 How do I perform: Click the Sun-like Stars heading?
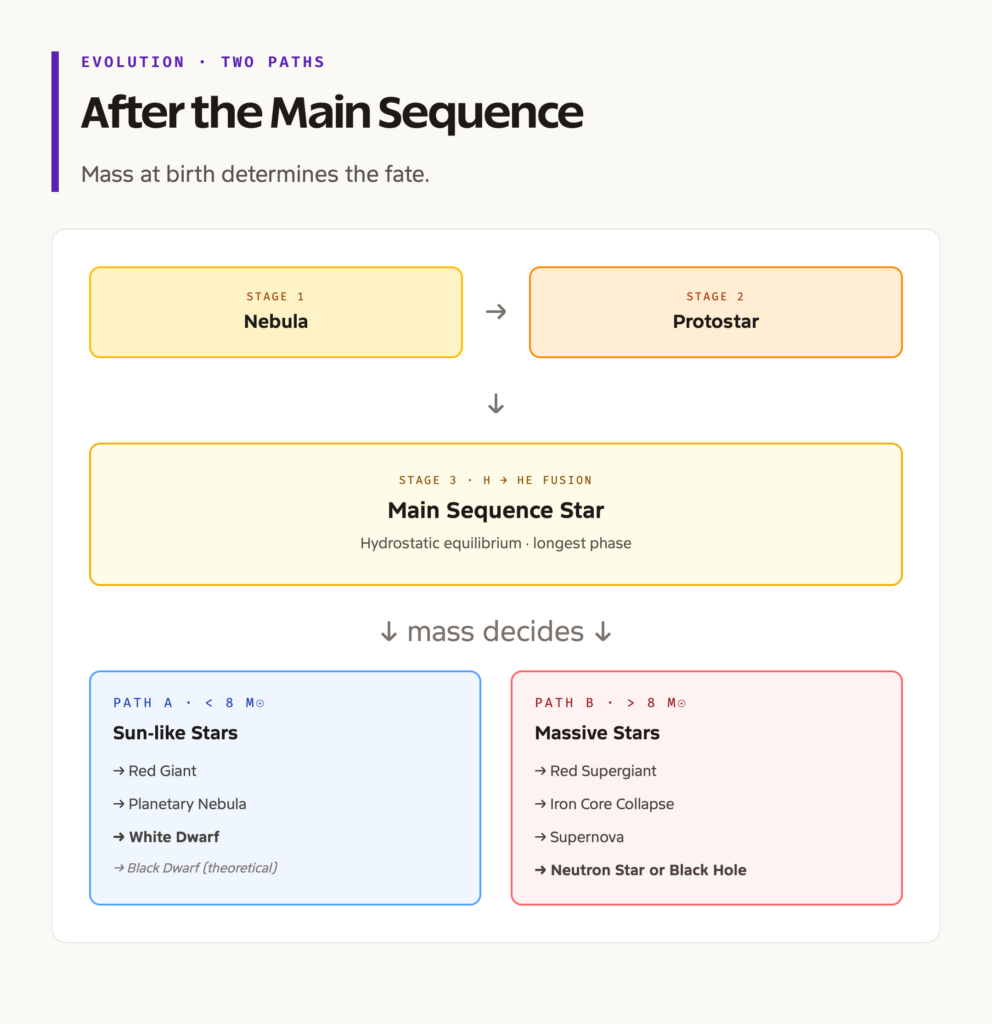click(175, 733)
